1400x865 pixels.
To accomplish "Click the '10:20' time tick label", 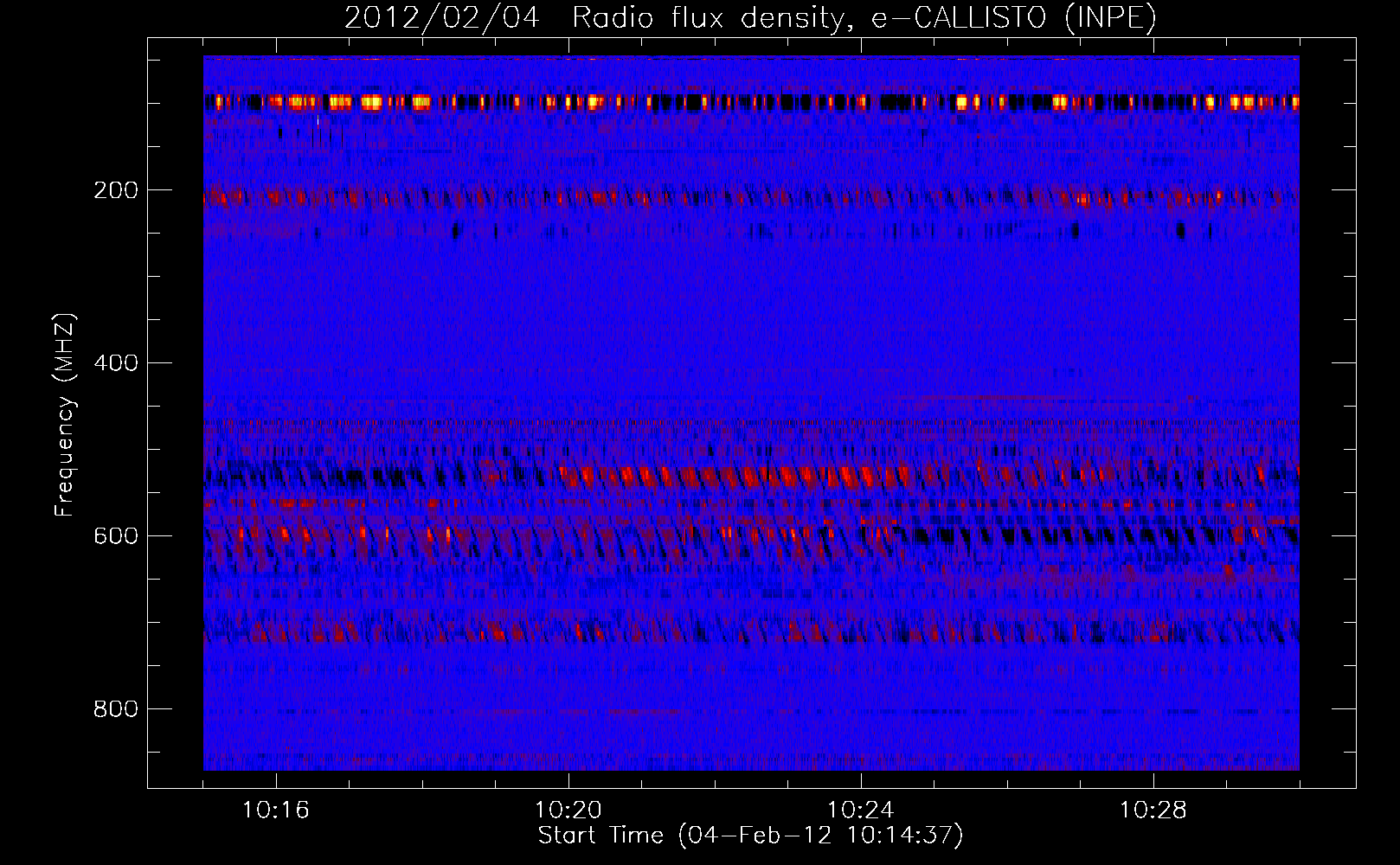I will tap(568, 811).
